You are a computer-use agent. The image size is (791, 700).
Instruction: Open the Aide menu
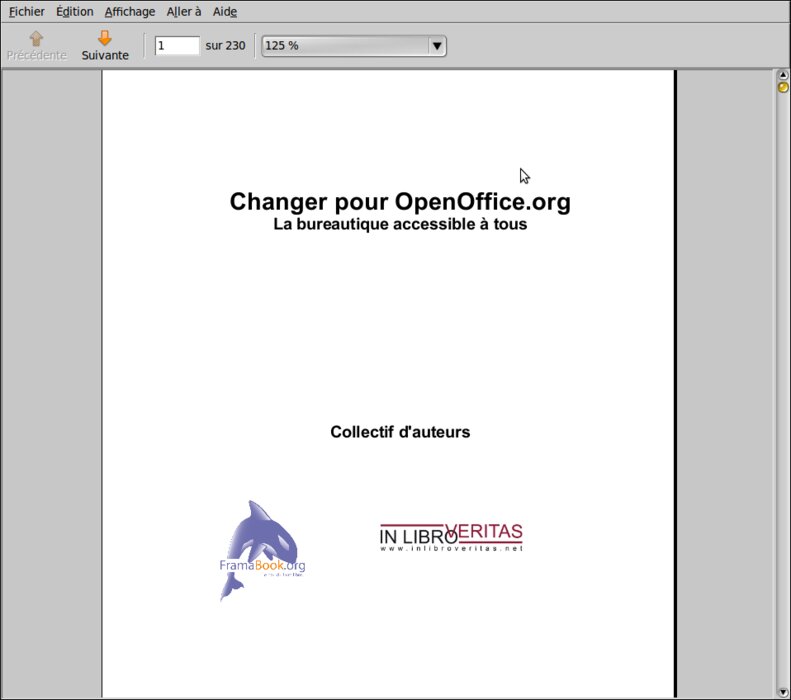pos(225,12)
